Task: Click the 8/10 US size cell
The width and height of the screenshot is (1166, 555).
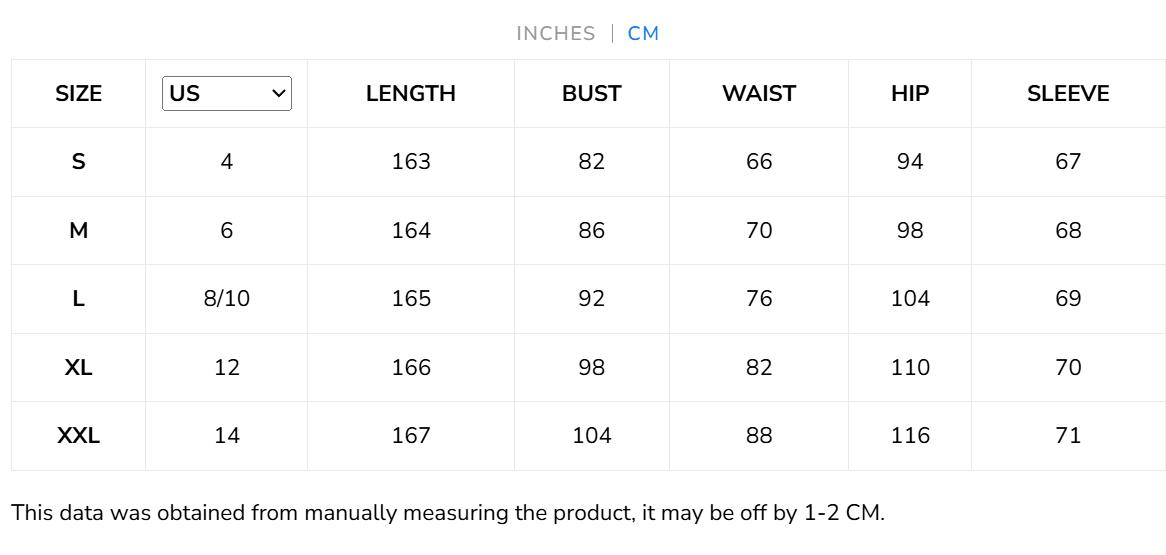Action: [x=227, y=299]
